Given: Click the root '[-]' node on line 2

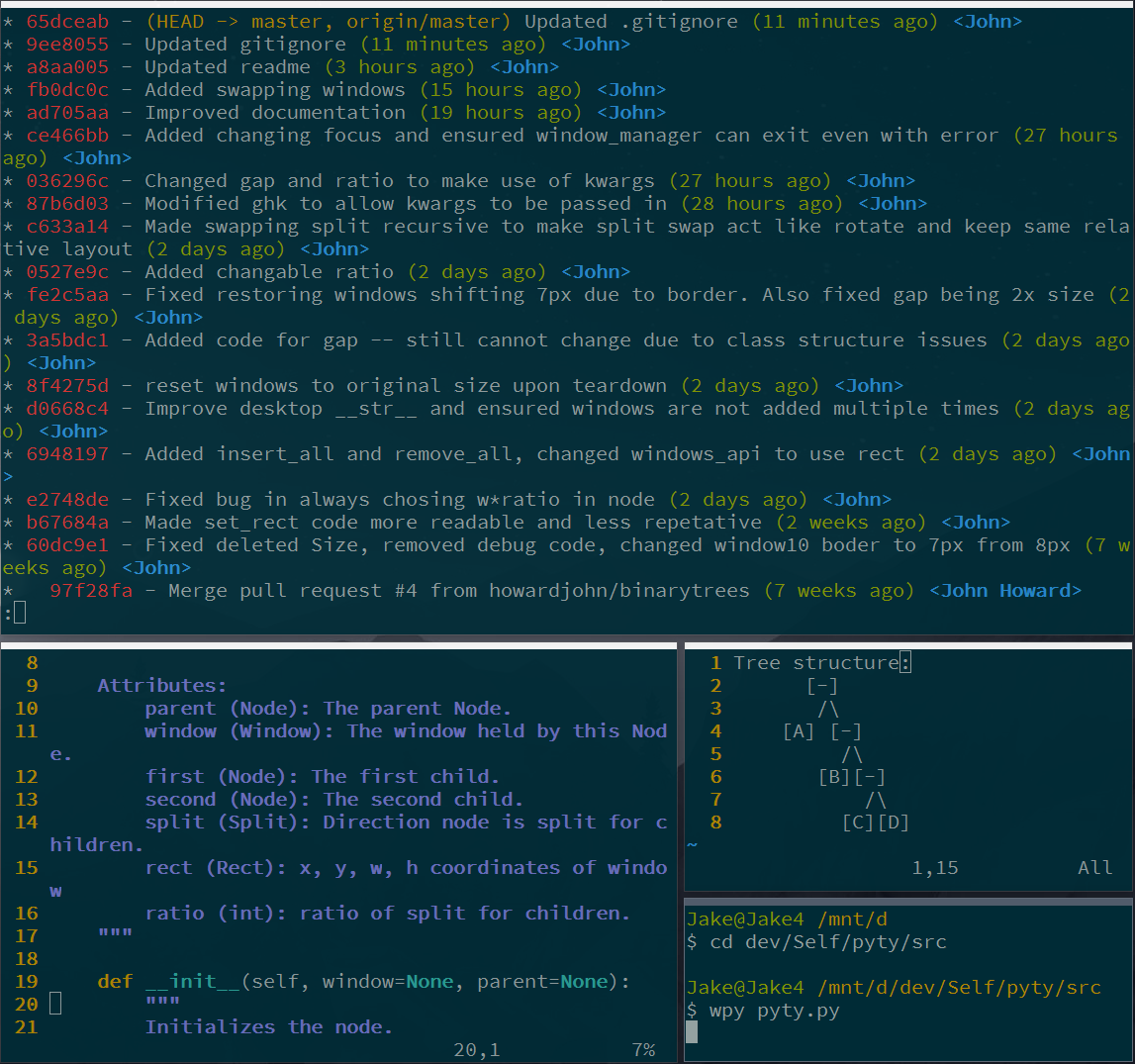Looking at the screenshot, I should point(822,686).
